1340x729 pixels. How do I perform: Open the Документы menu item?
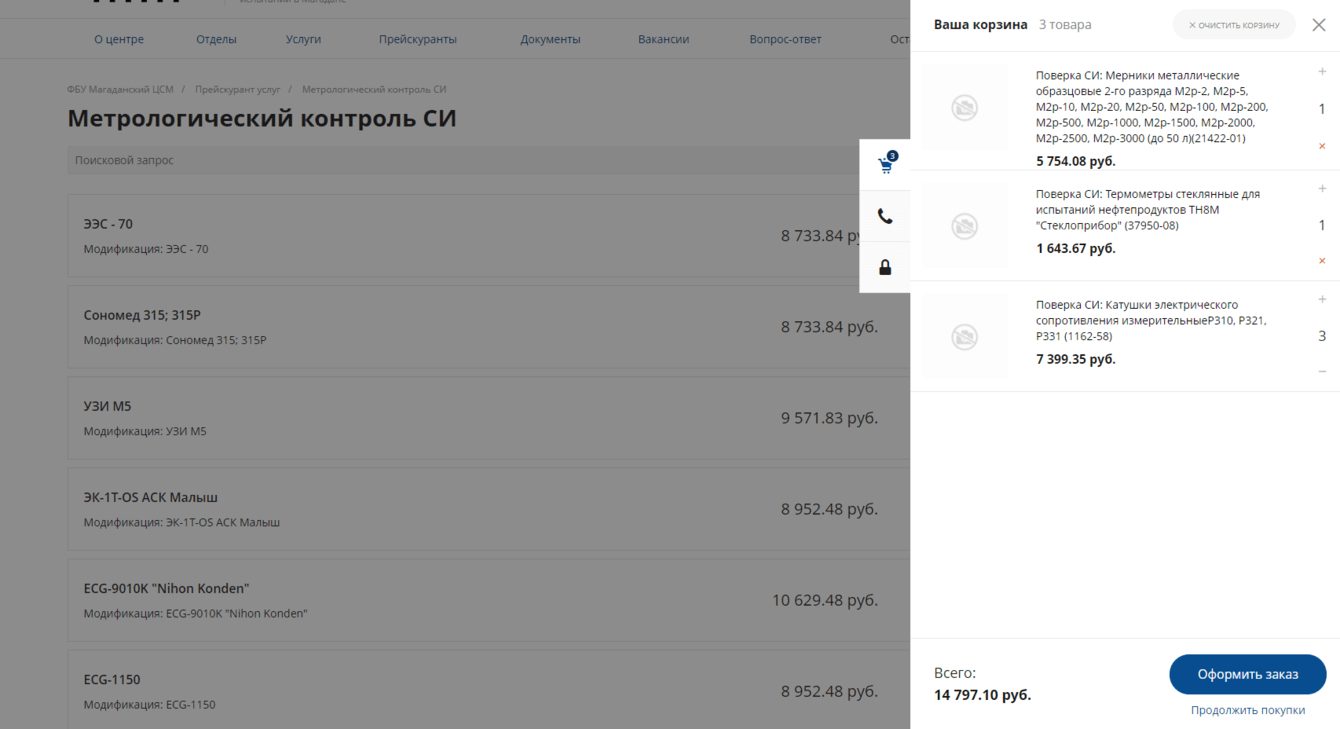550,39
